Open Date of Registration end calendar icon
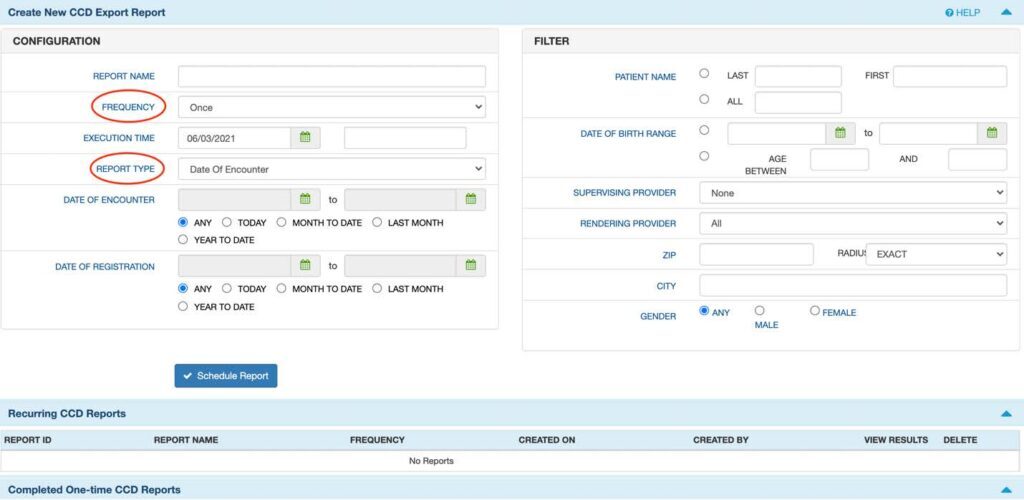The height and width of the screenshot is (500, 1024). 471,266
